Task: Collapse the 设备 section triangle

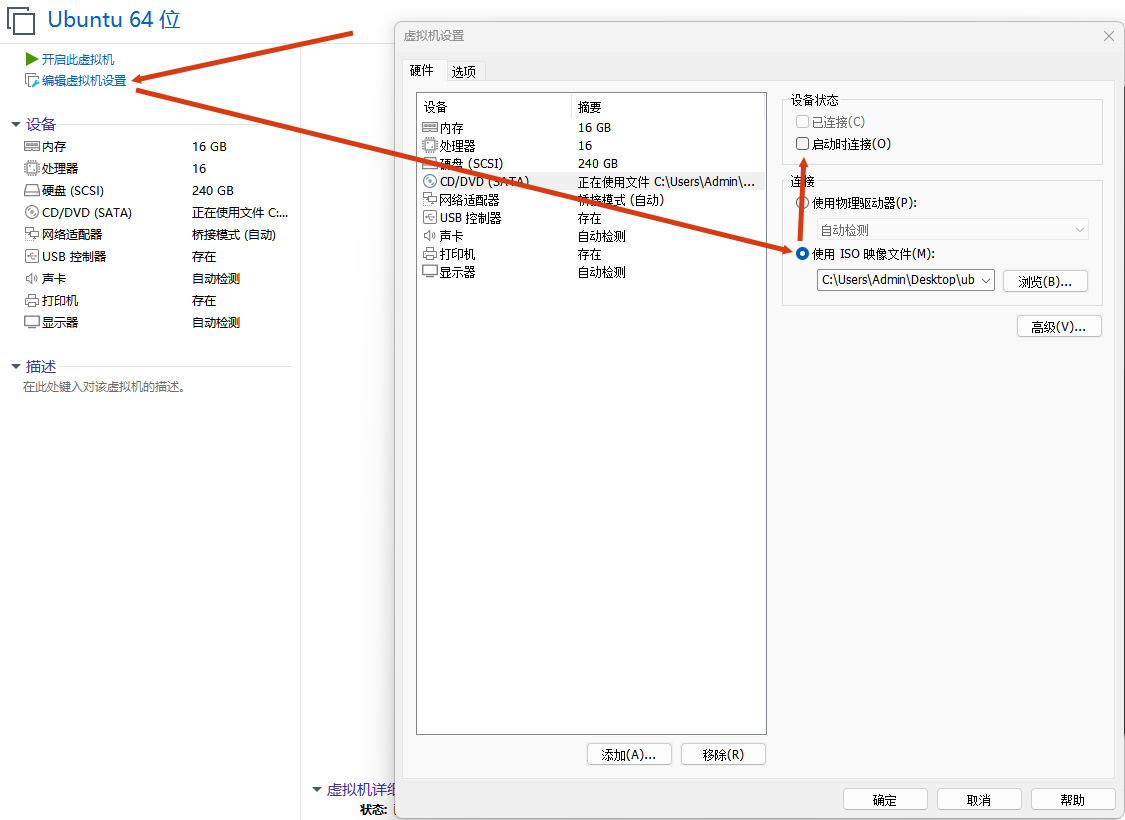Action: coord(16,125)
